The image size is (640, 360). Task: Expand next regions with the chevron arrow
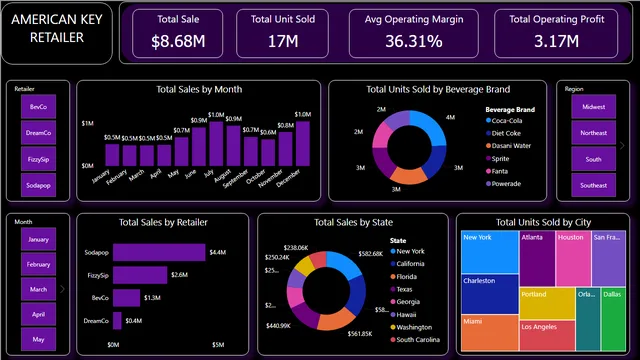(622, 145)
